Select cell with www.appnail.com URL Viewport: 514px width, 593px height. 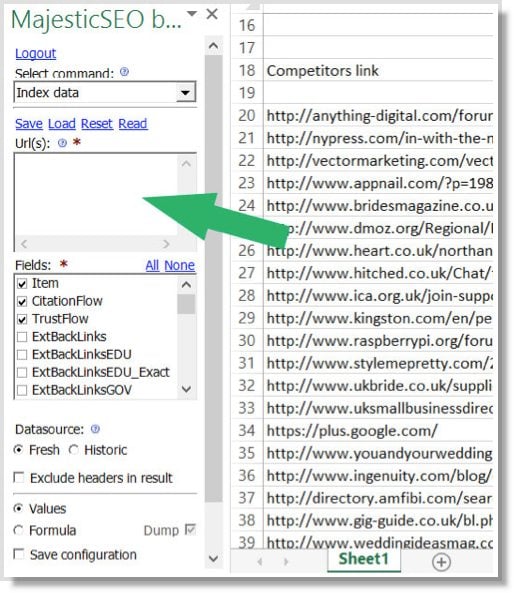click(x=378, y=183)
